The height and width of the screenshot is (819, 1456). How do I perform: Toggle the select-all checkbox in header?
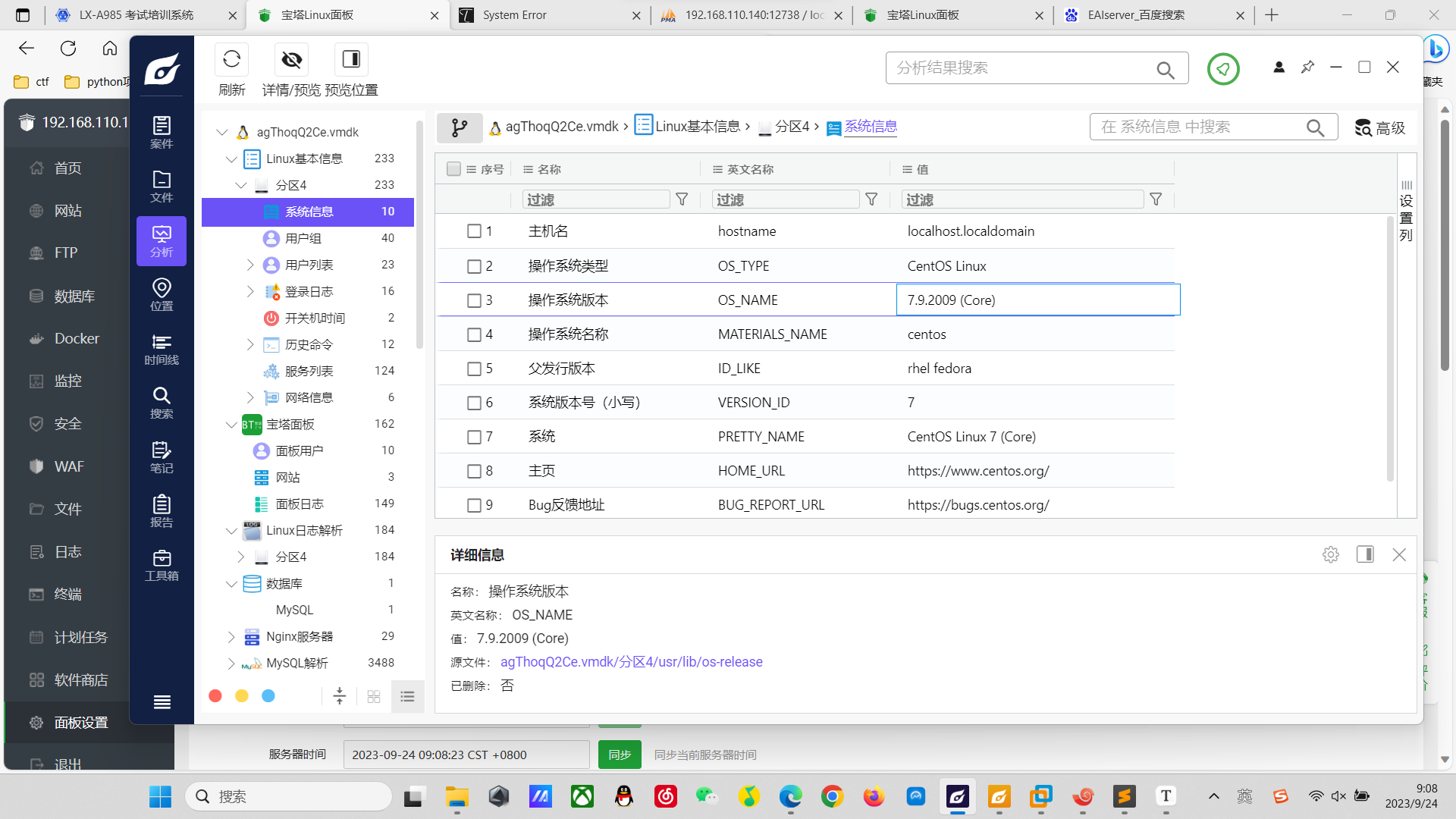coord(453,169)
